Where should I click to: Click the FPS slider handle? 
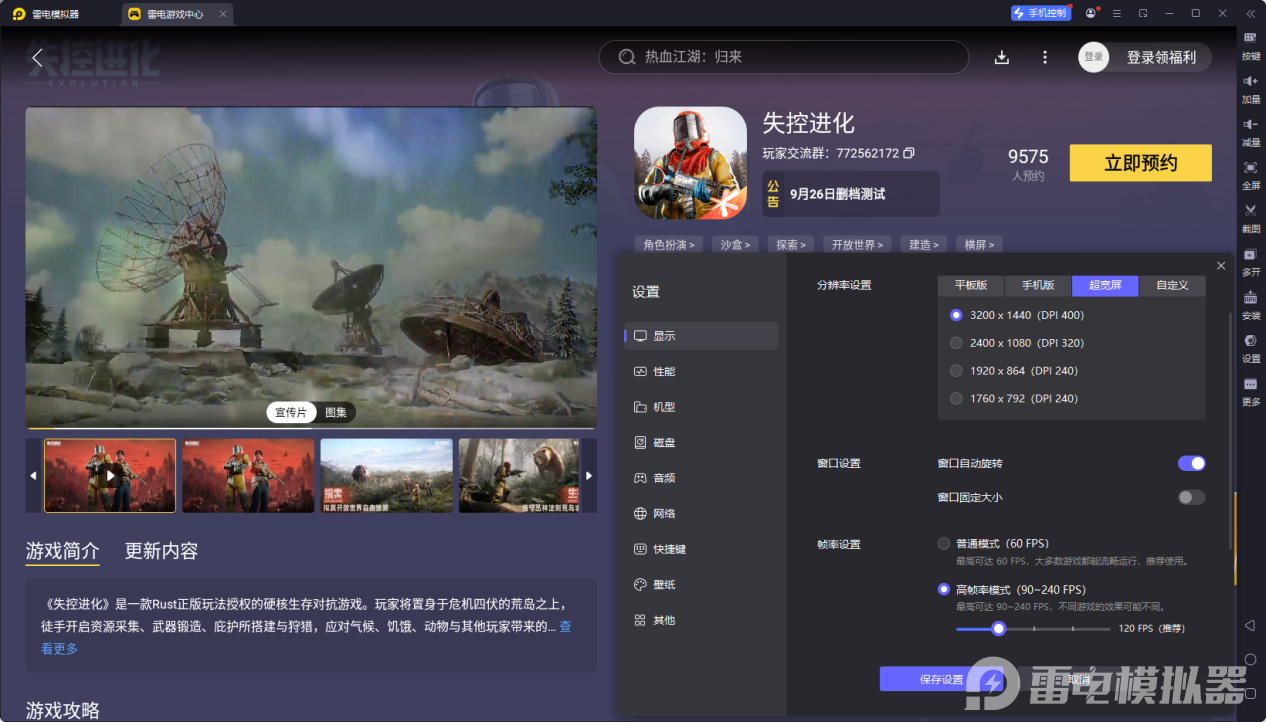[998, 629]
